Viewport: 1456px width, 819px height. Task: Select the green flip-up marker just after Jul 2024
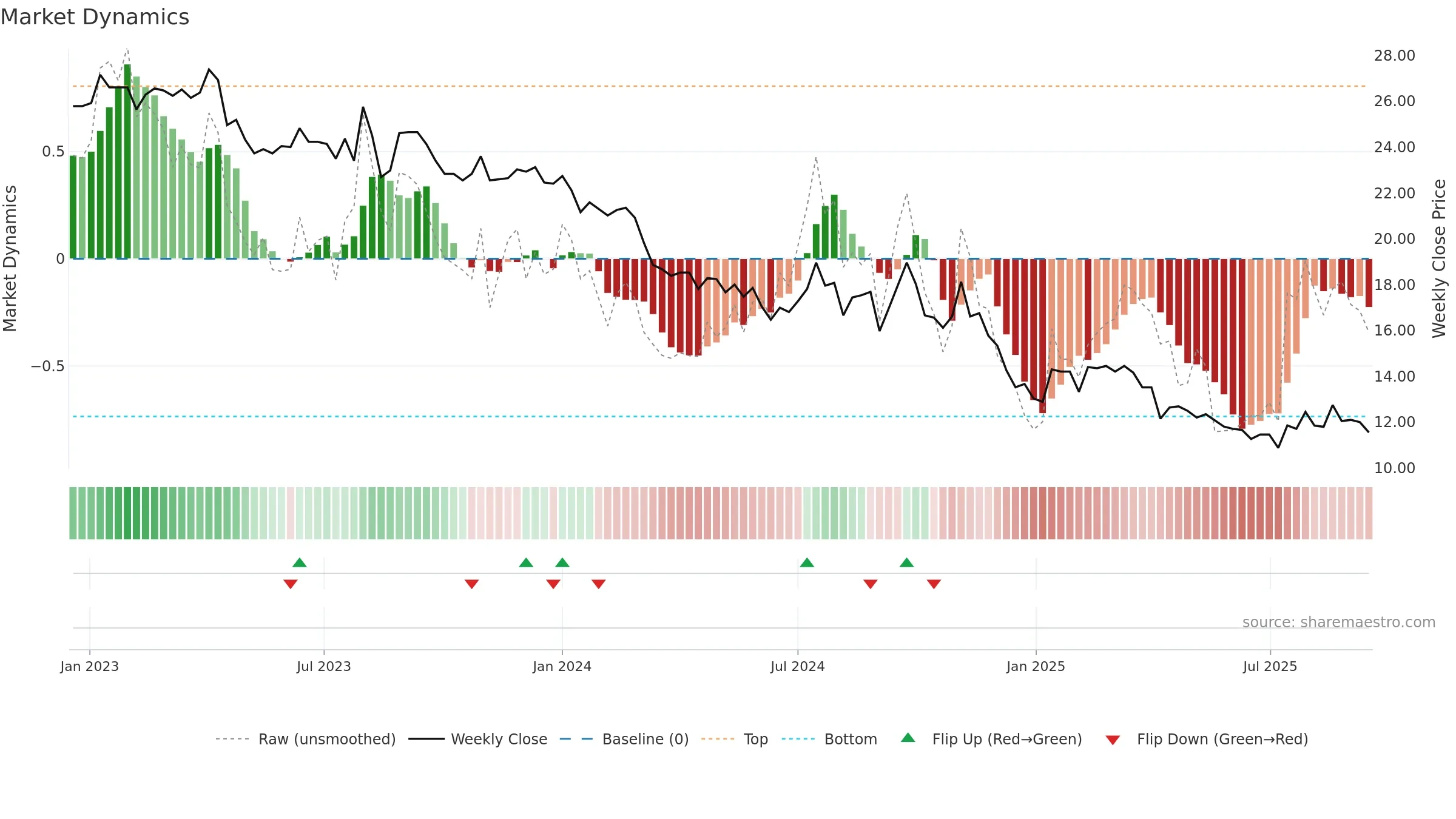tap(807, 562)
